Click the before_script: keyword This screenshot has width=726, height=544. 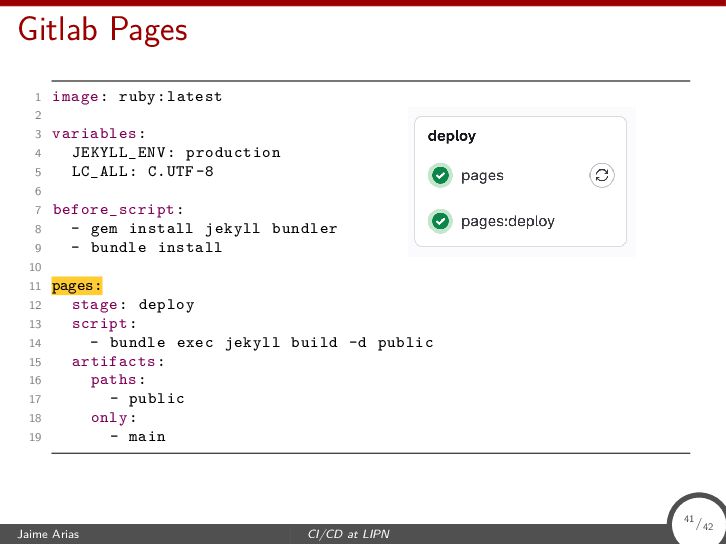pos(118,210)
